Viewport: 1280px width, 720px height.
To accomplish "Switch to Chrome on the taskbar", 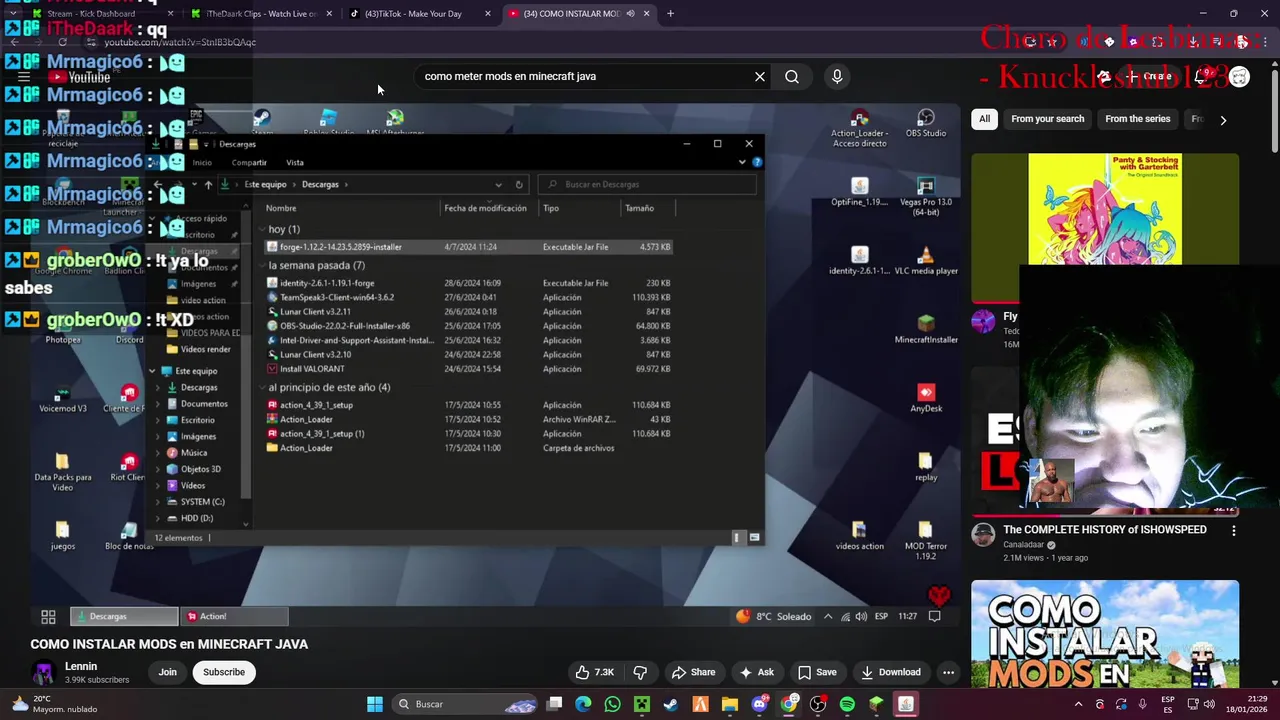I will (789, 704).
